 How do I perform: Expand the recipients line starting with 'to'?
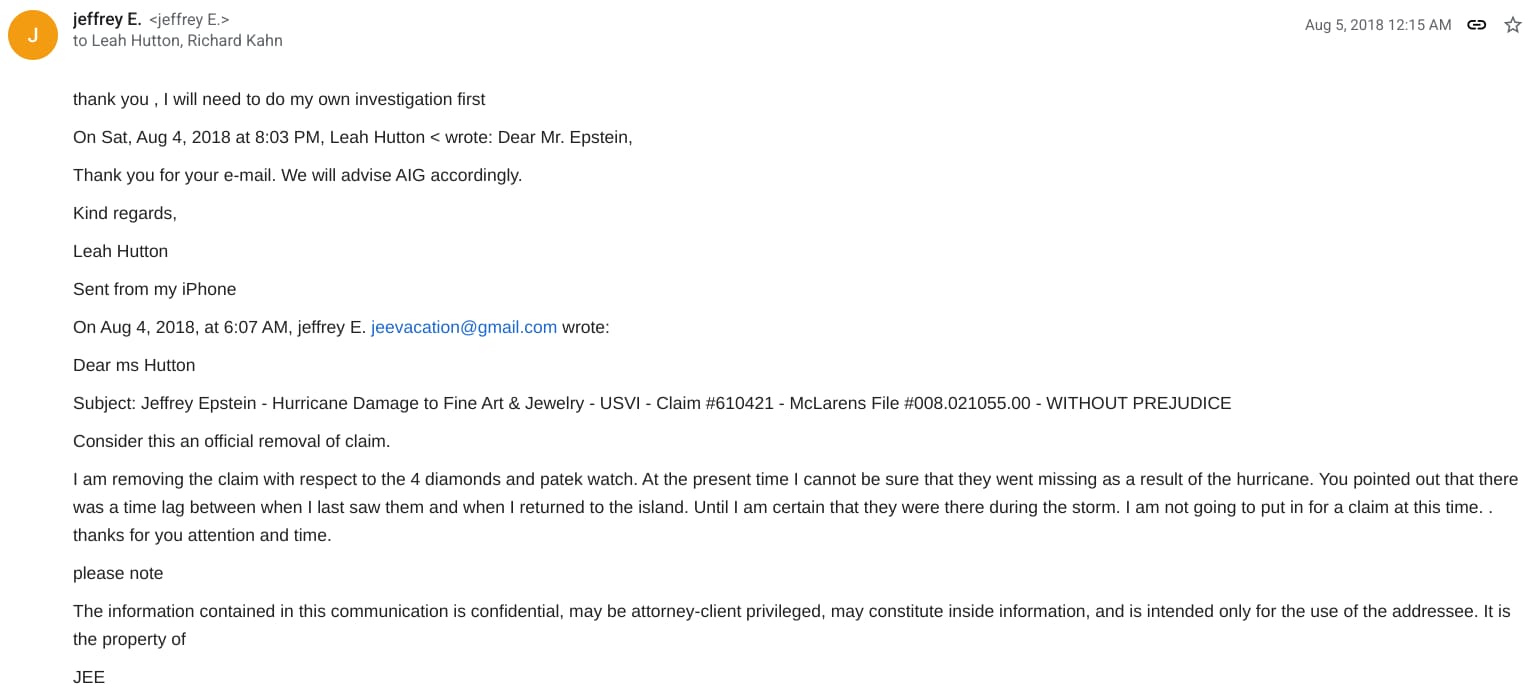(178, 41)
